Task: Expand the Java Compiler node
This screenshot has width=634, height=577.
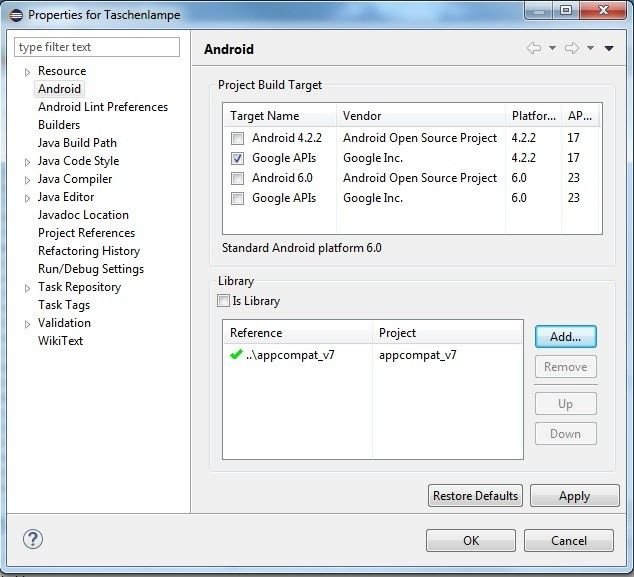Action: 27,180
